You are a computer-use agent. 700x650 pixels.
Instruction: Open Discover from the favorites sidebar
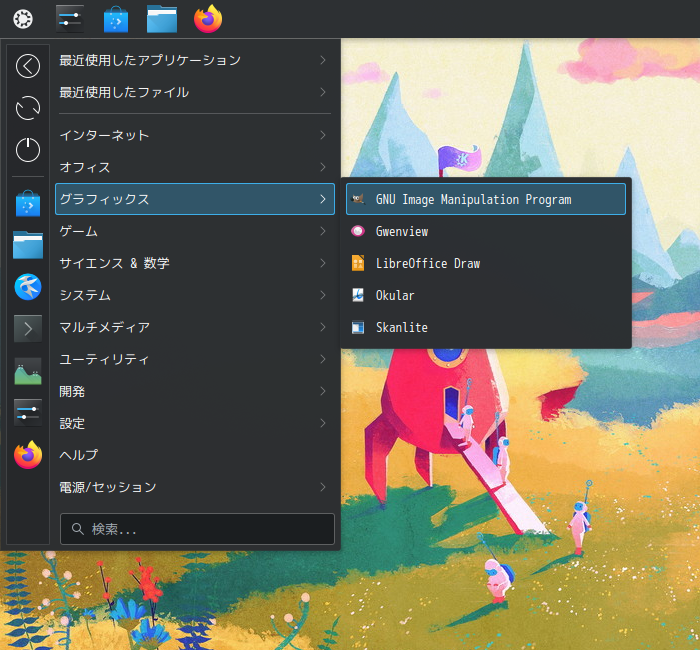point(28,204)
